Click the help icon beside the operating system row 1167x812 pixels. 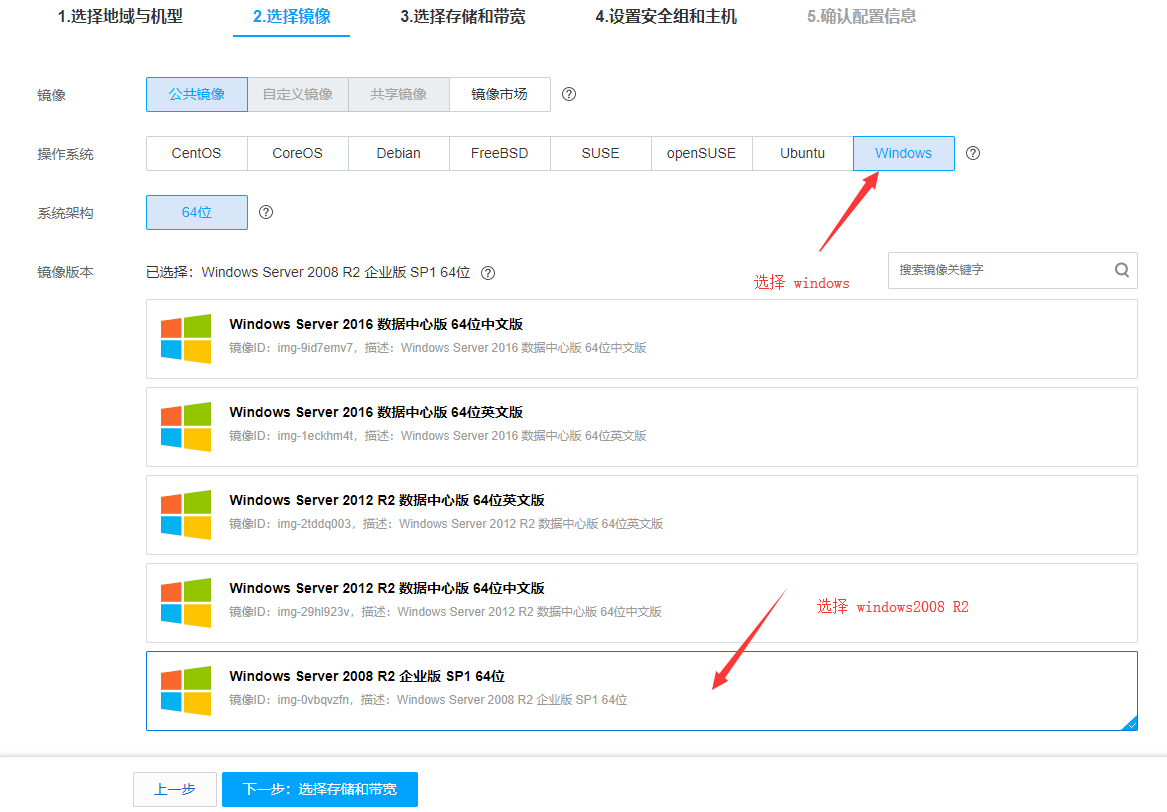pos(973,153)
